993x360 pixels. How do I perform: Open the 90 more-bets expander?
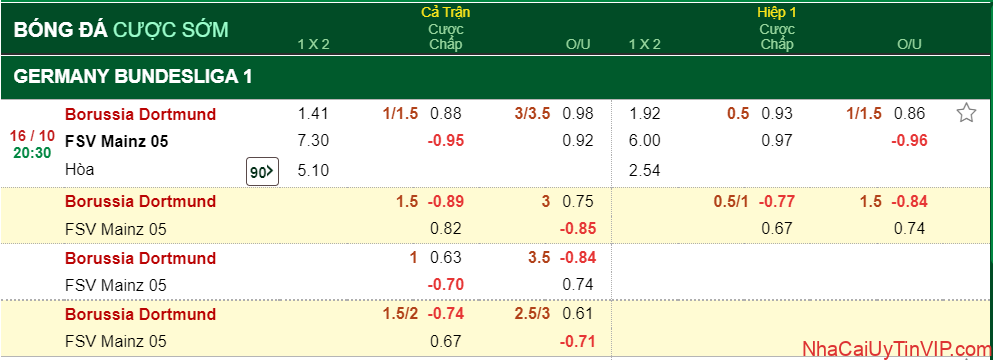point(262,171)
